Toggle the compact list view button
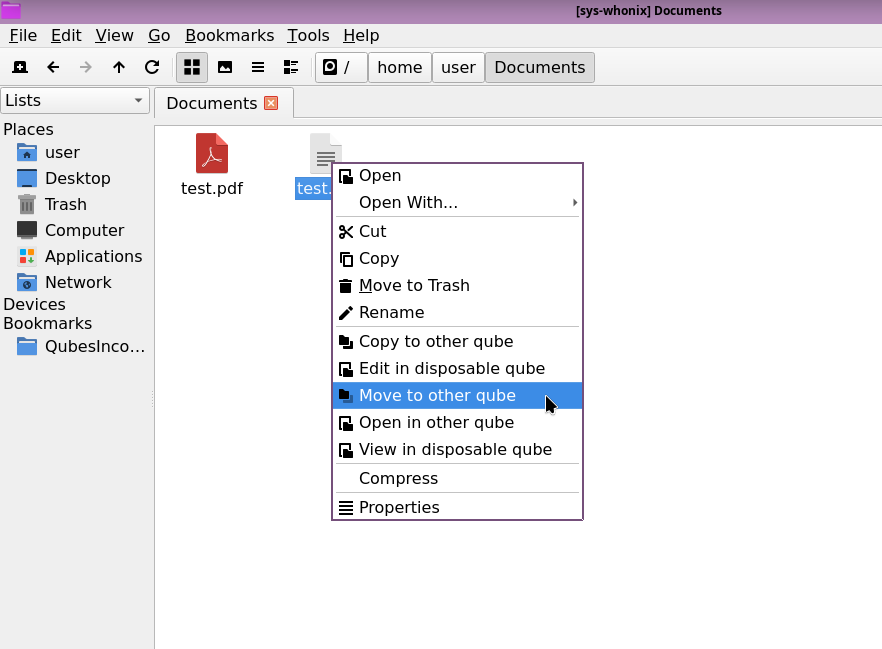Image resolution: width=882 pixels, height=649 pixels. pyautogui.click(x=258, y=67)
